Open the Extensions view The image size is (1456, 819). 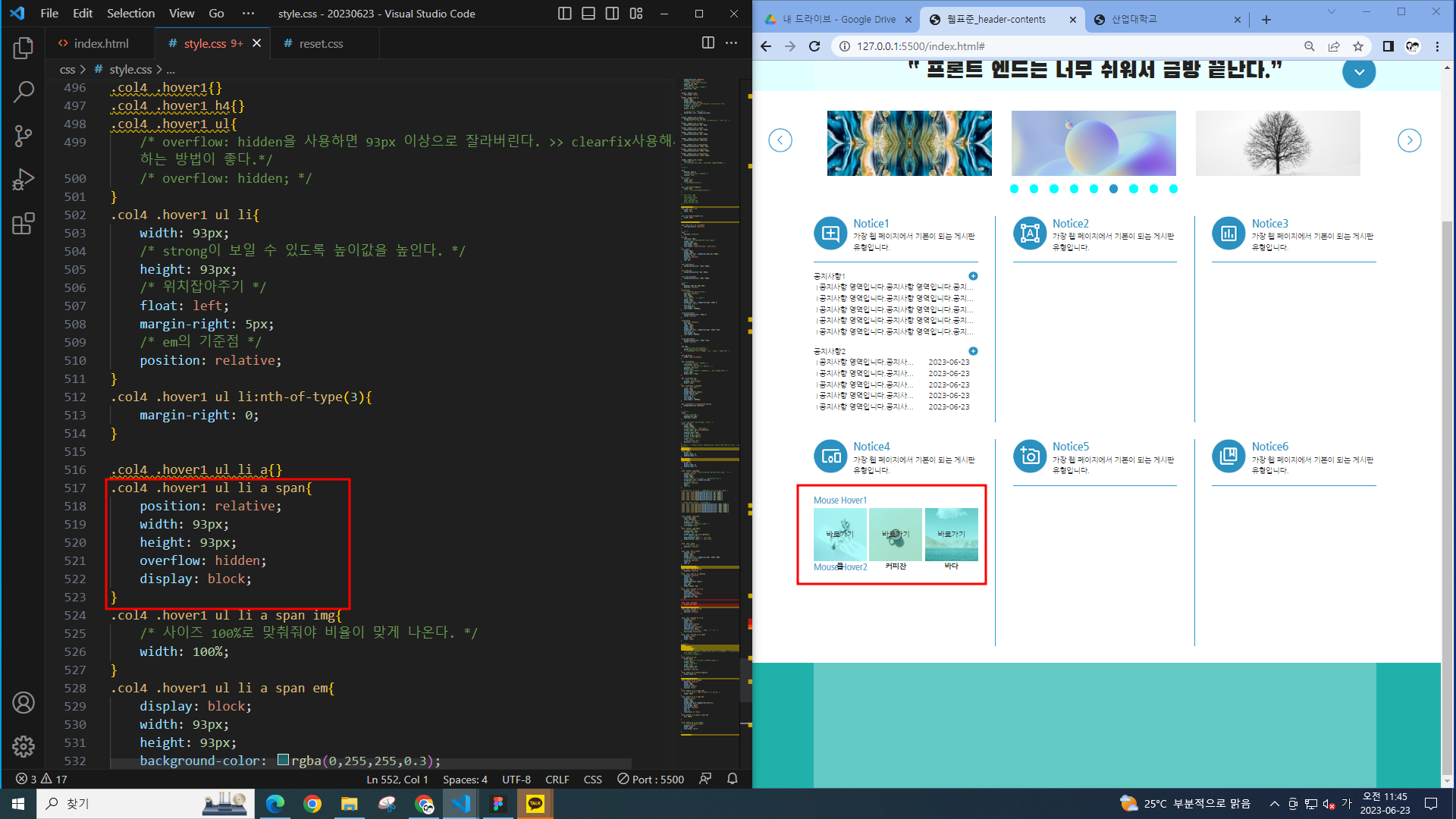coord(24,224)
